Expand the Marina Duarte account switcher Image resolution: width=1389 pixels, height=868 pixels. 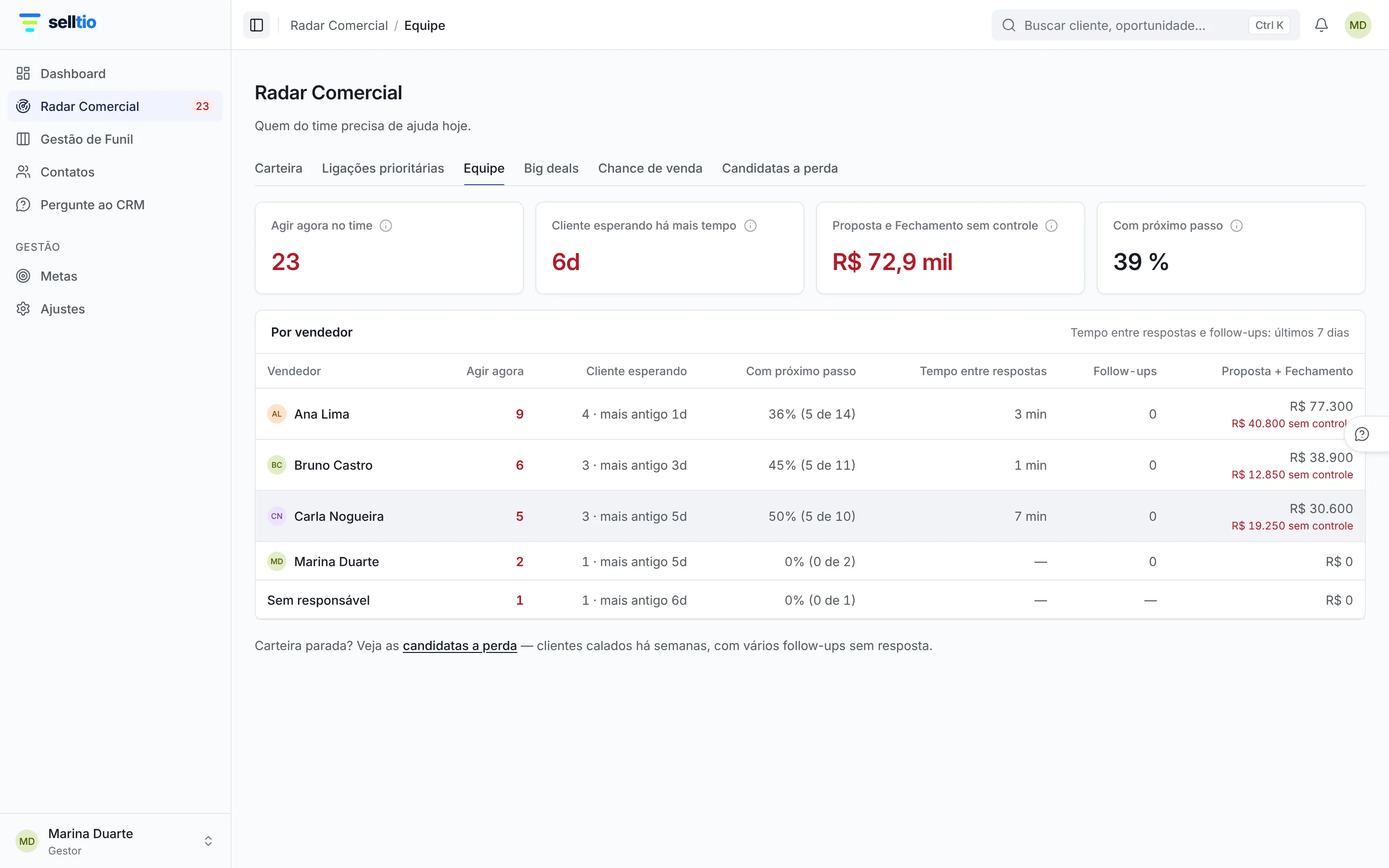point(208,841)
